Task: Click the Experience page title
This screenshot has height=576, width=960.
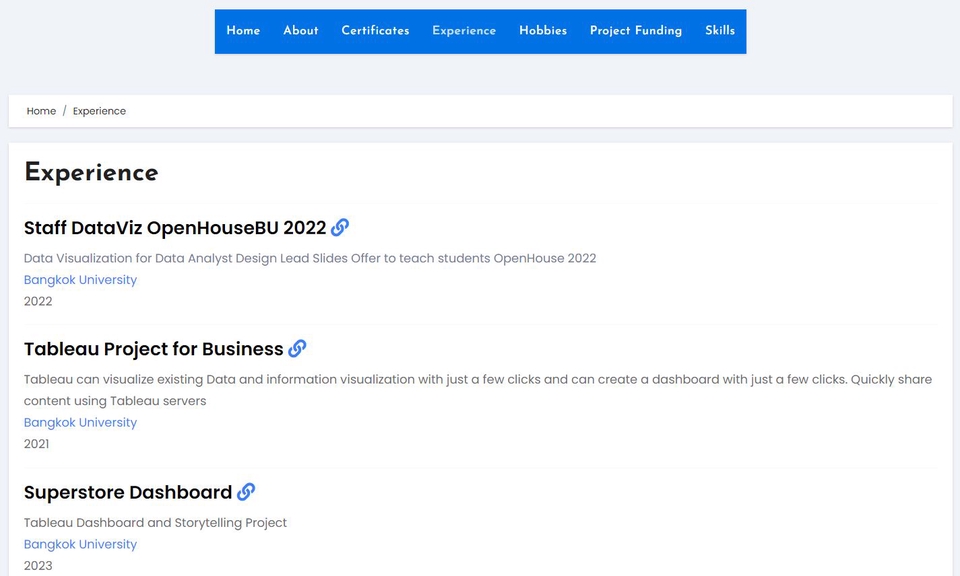Action: [91, 173]
